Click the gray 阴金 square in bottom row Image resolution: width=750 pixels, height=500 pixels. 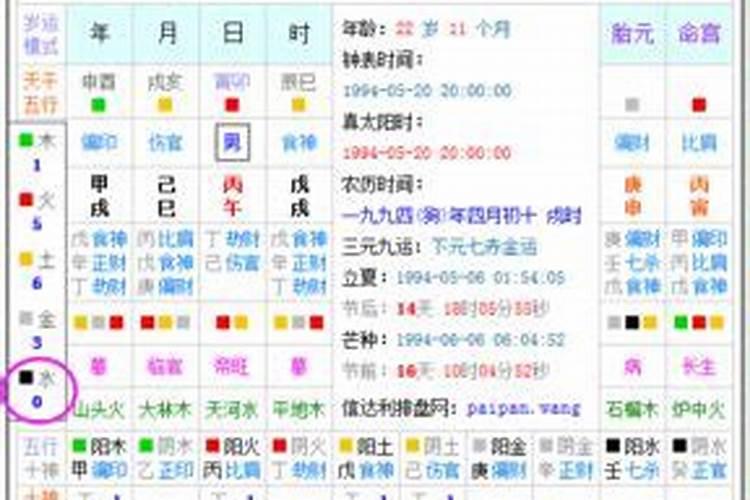(x=546, y=446)
